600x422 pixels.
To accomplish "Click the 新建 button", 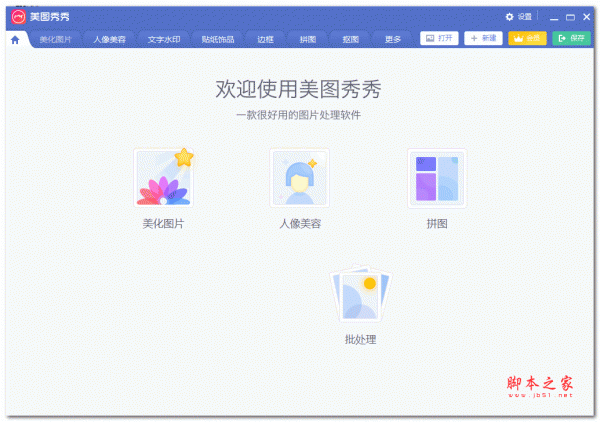I will (x=483, y=38).
